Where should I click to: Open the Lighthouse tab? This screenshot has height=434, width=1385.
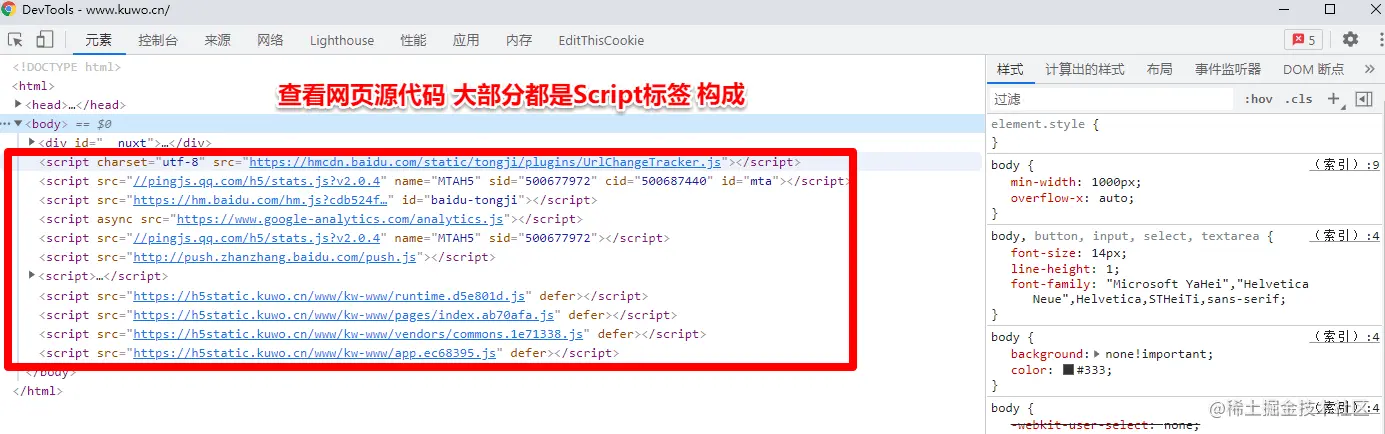[x=342, y=40]
